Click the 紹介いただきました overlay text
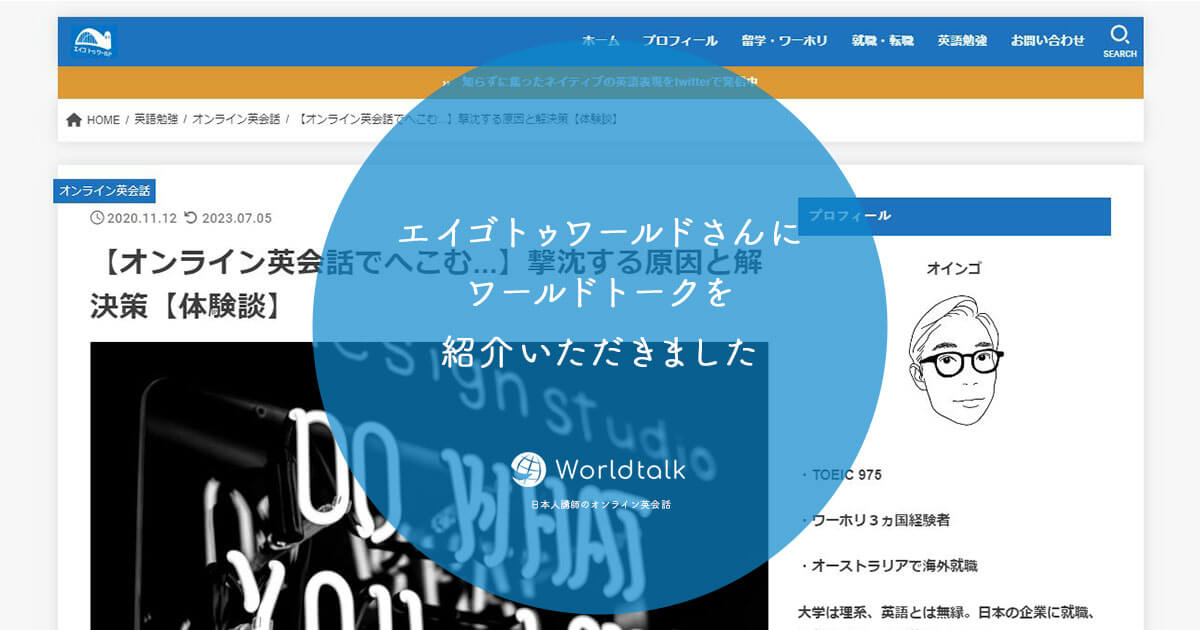 coord(600,352)
